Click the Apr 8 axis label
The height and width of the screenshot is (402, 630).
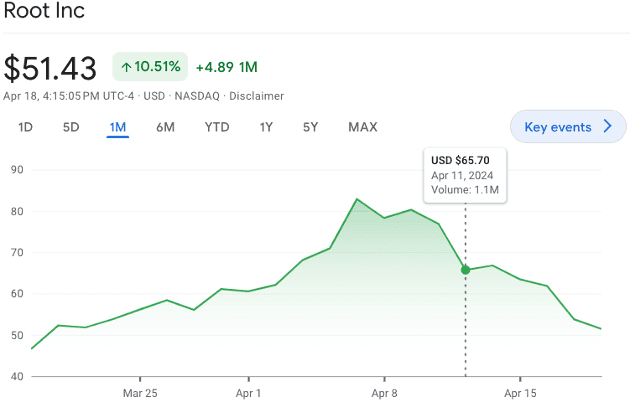[x=384, y=393]
